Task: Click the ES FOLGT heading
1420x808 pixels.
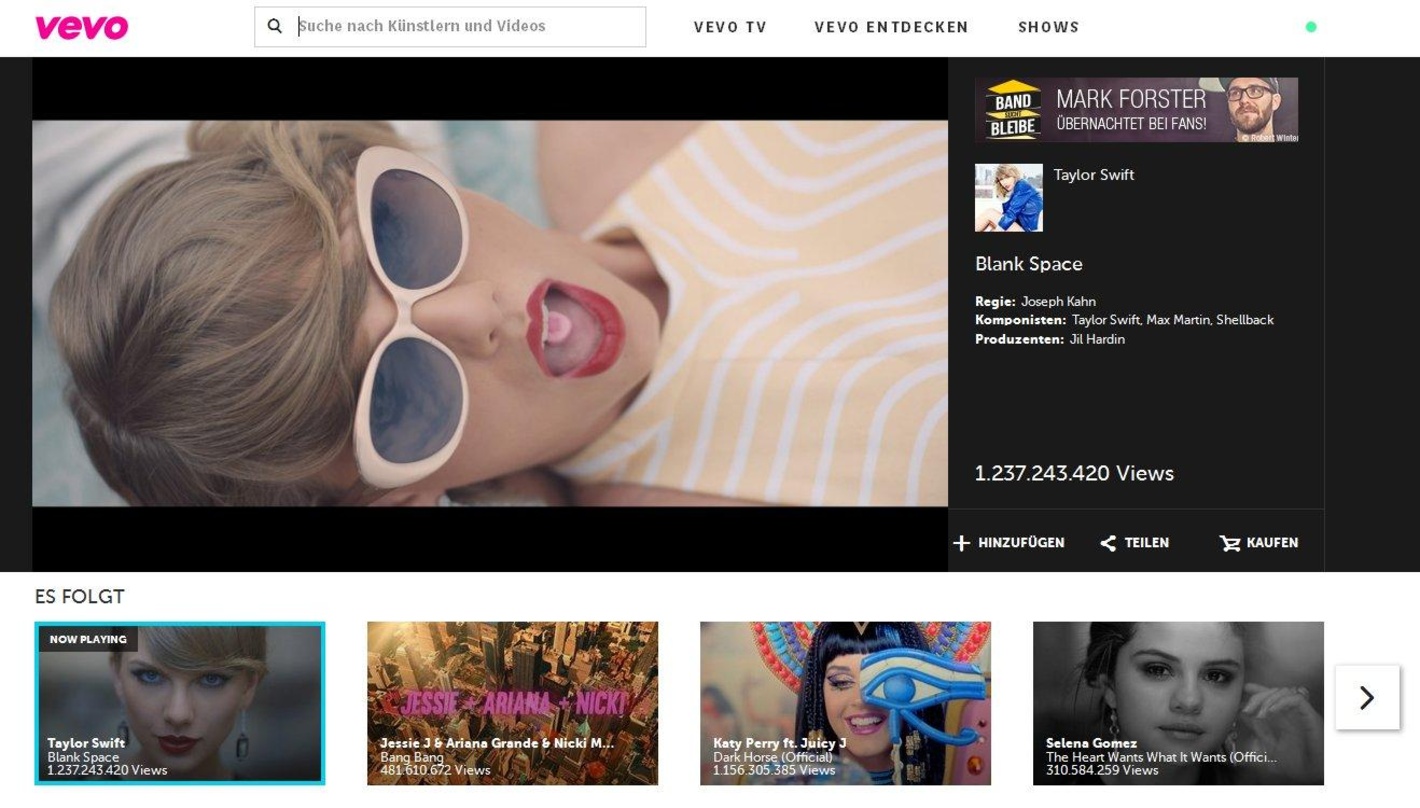Action: pyautogui.click(x=79, y=597)
